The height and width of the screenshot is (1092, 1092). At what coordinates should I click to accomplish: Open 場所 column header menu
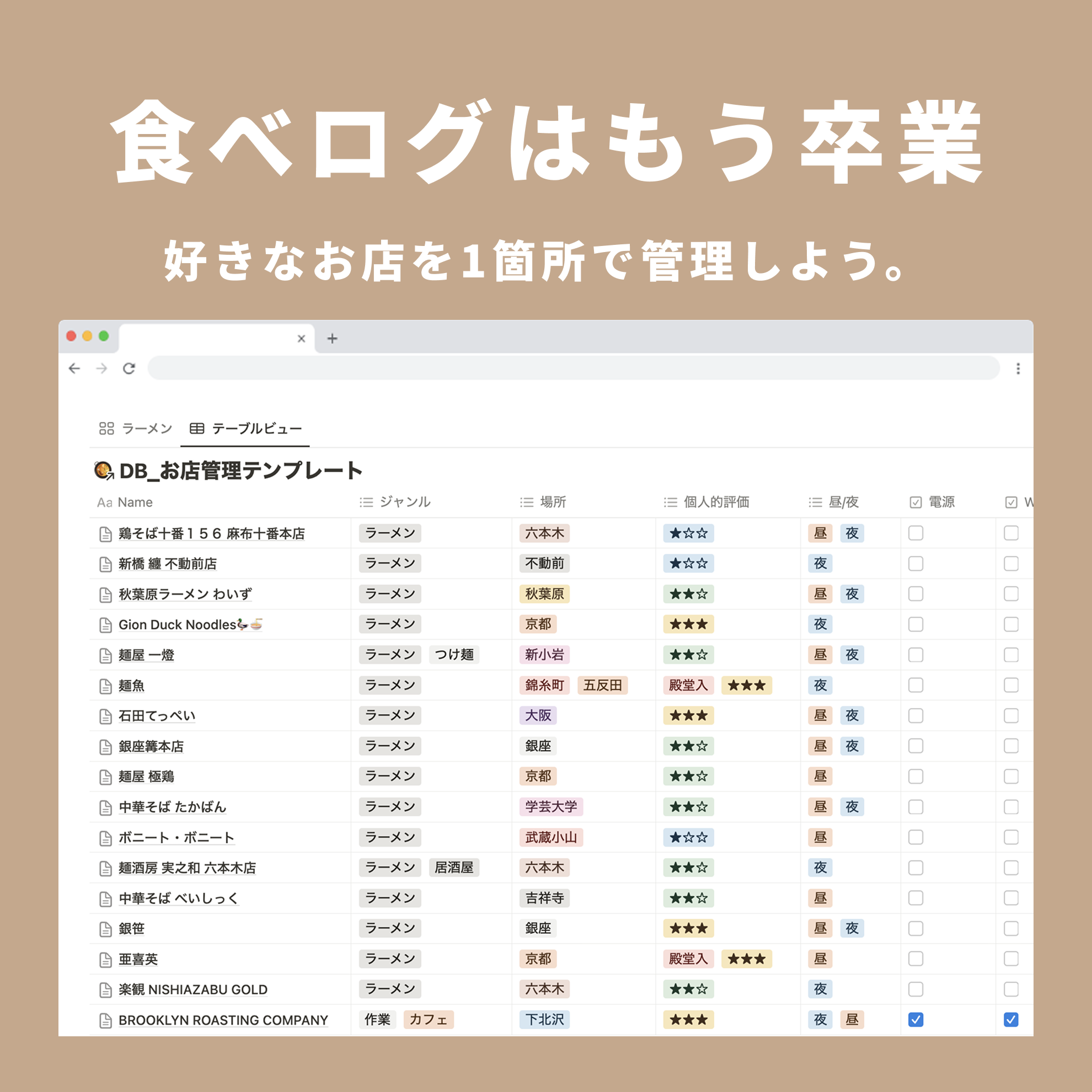552,502
